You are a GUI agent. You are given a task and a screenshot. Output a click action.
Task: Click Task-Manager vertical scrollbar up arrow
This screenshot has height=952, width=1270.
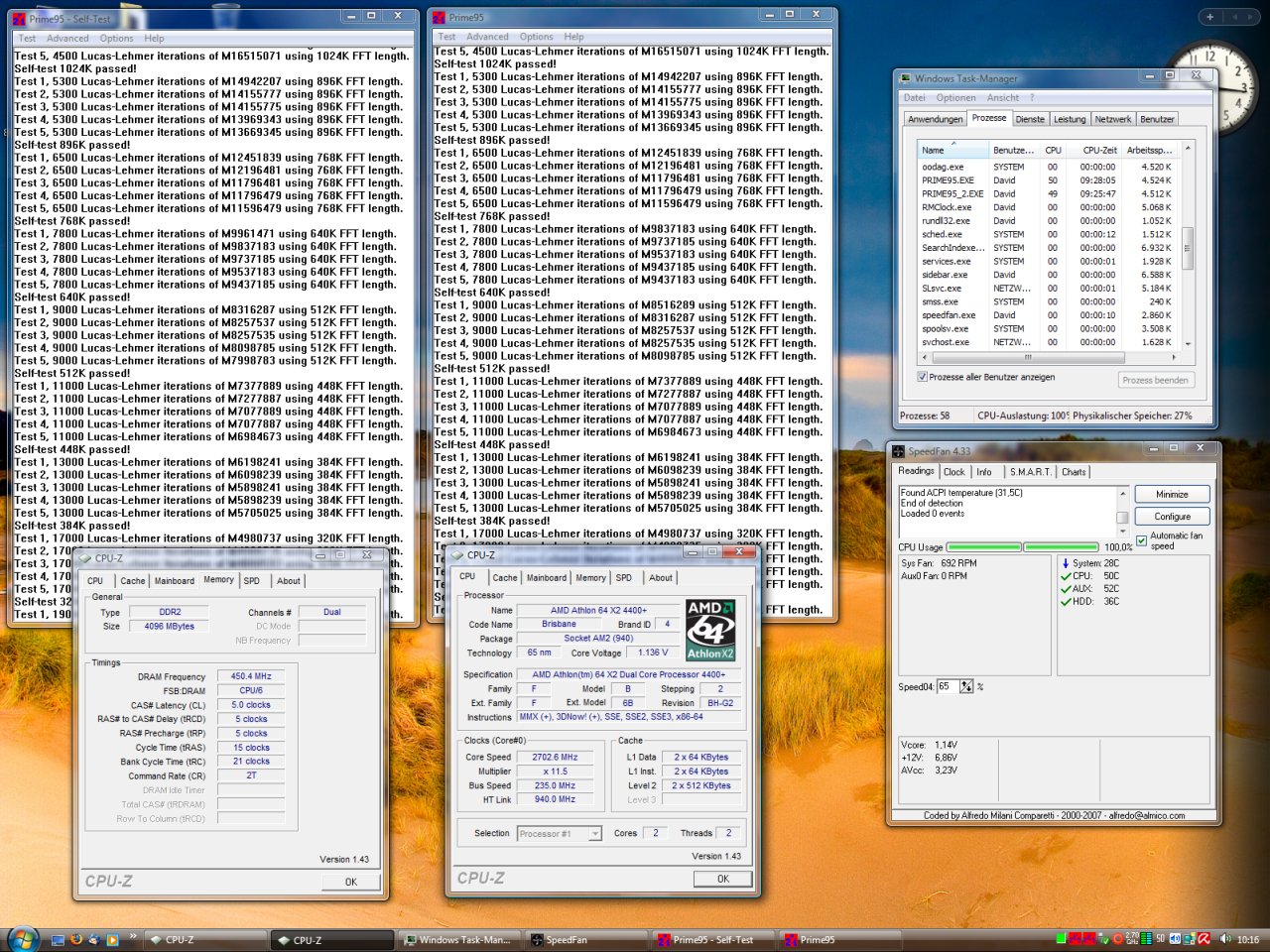pyautogui.click(x=1188, y=148)
